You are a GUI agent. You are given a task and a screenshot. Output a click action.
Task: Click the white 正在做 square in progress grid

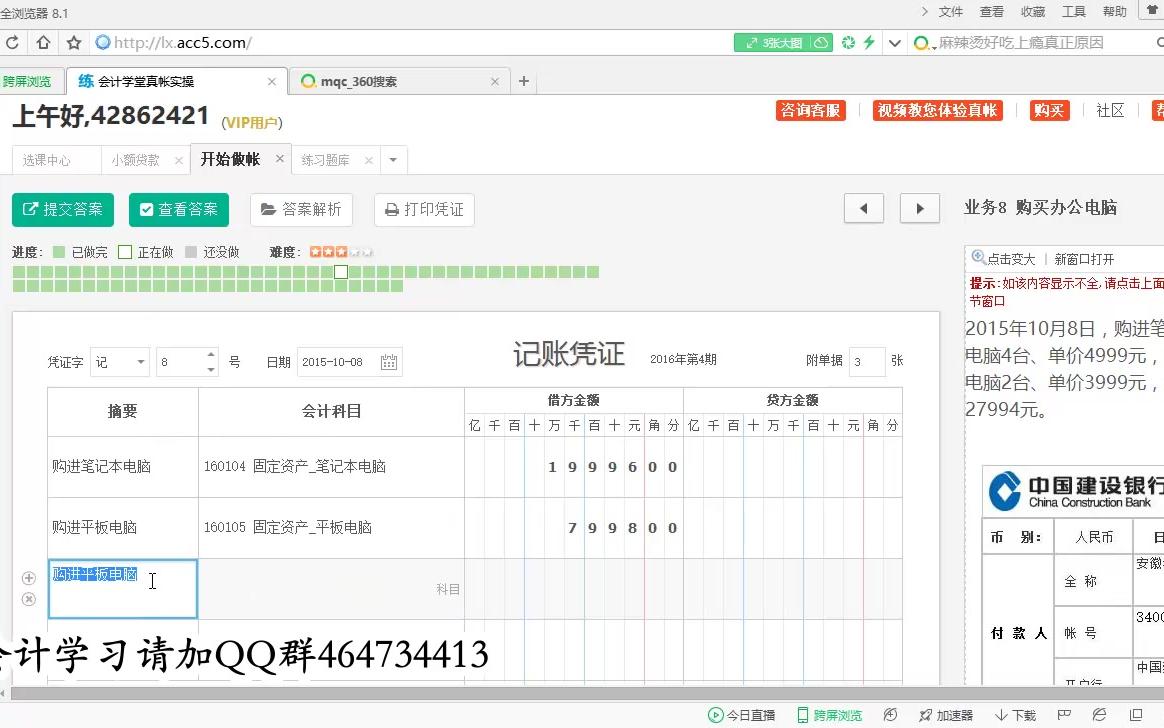(x=340, y=272)
